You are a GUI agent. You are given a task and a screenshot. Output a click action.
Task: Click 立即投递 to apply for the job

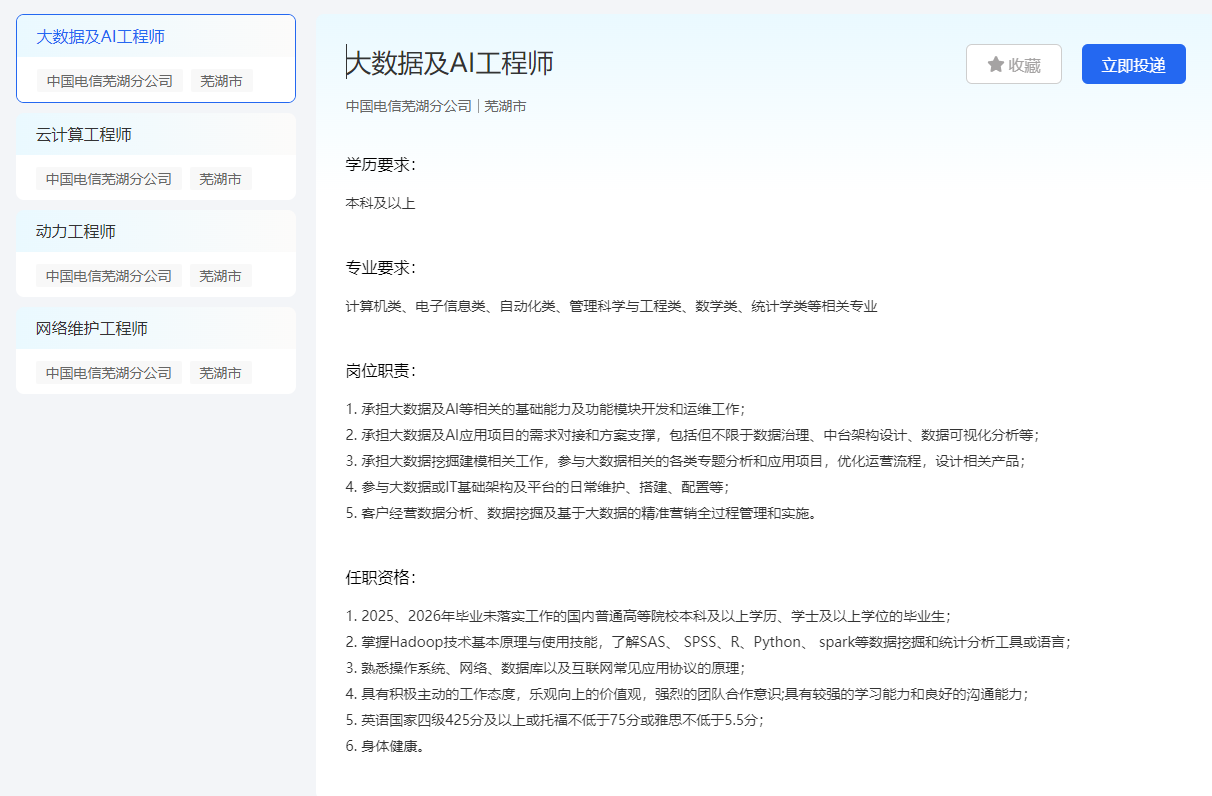(x=1133, y=63)
